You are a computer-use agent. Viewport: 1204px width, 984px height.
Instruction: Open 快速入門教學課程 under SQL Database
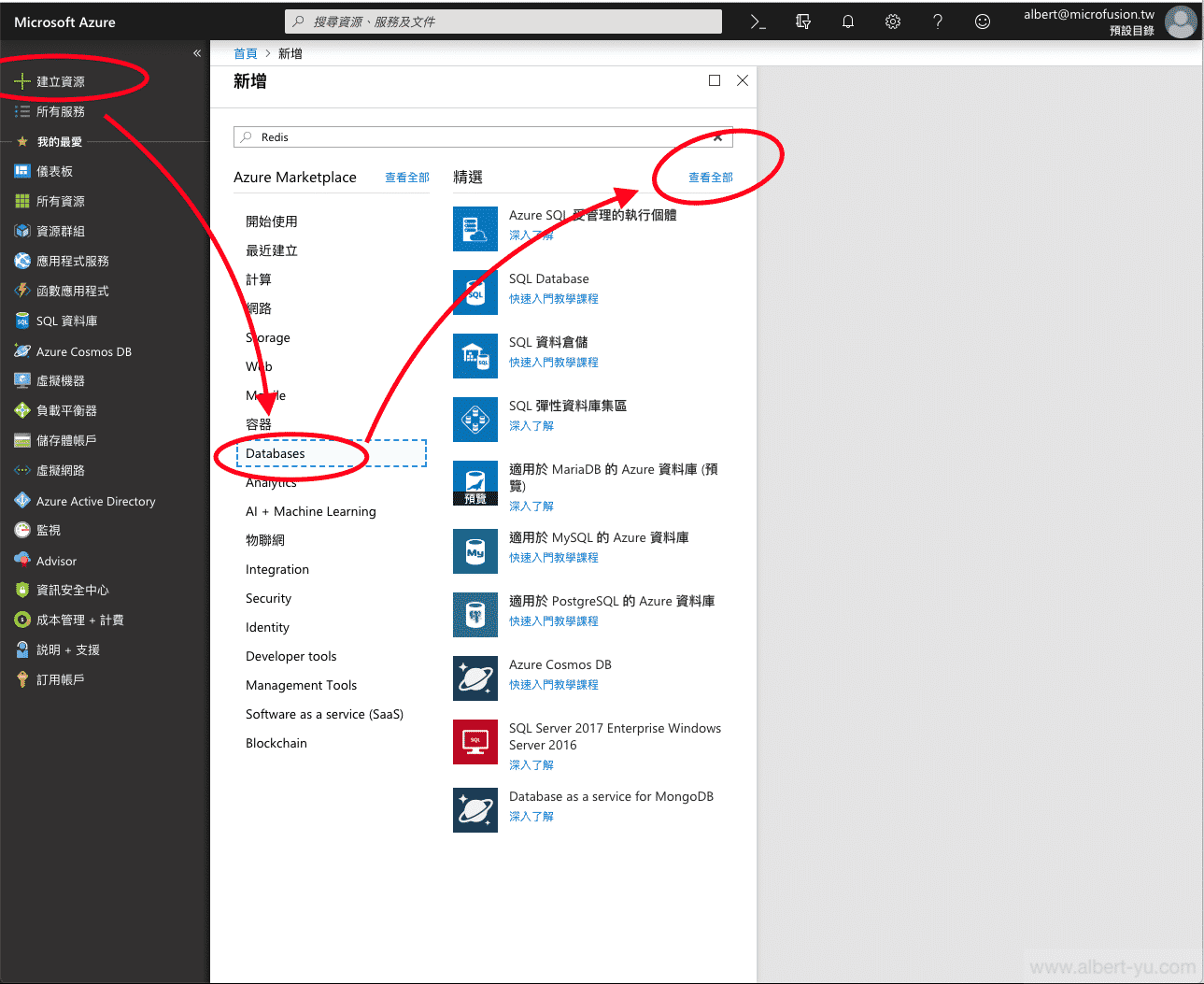tap(554, 299)
